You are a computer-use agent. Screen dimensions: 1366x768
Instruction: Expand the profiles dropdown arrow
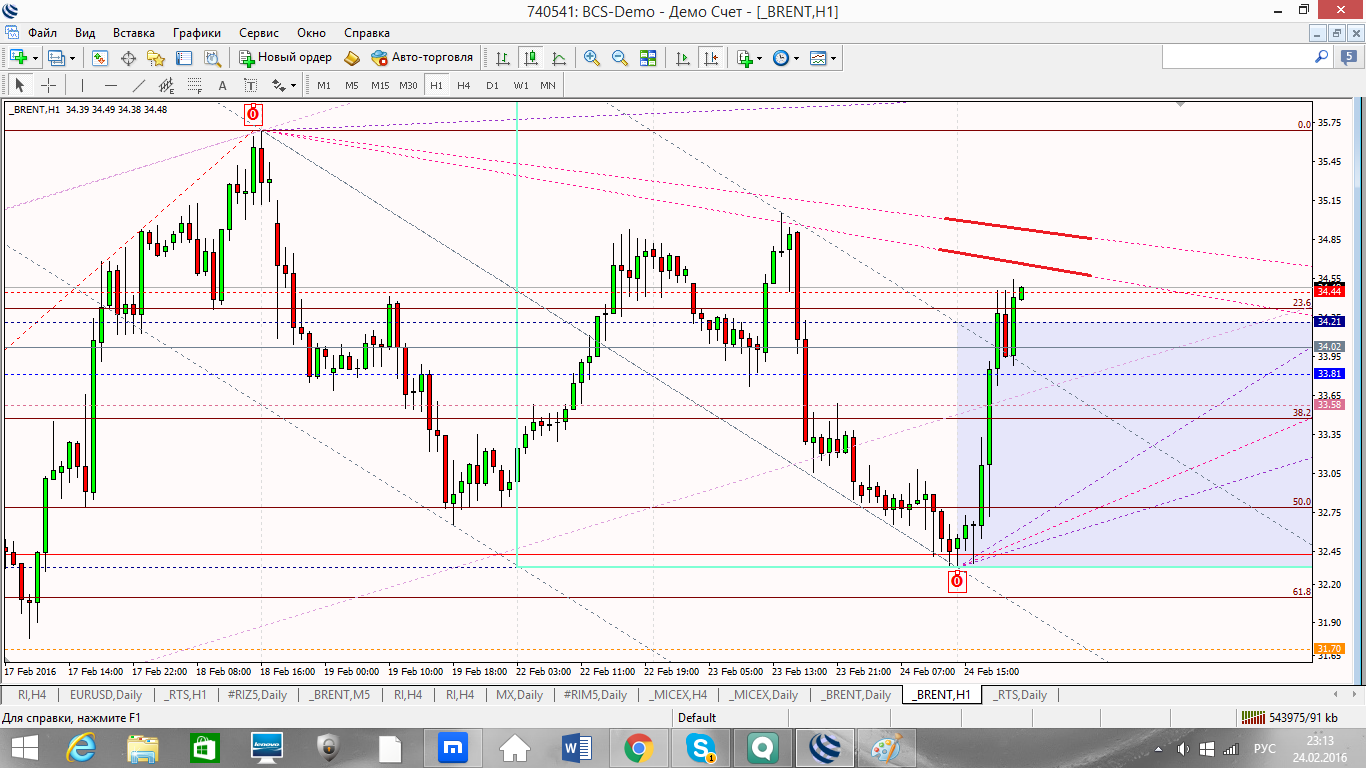pyautogui.click(x=72, y=58)
